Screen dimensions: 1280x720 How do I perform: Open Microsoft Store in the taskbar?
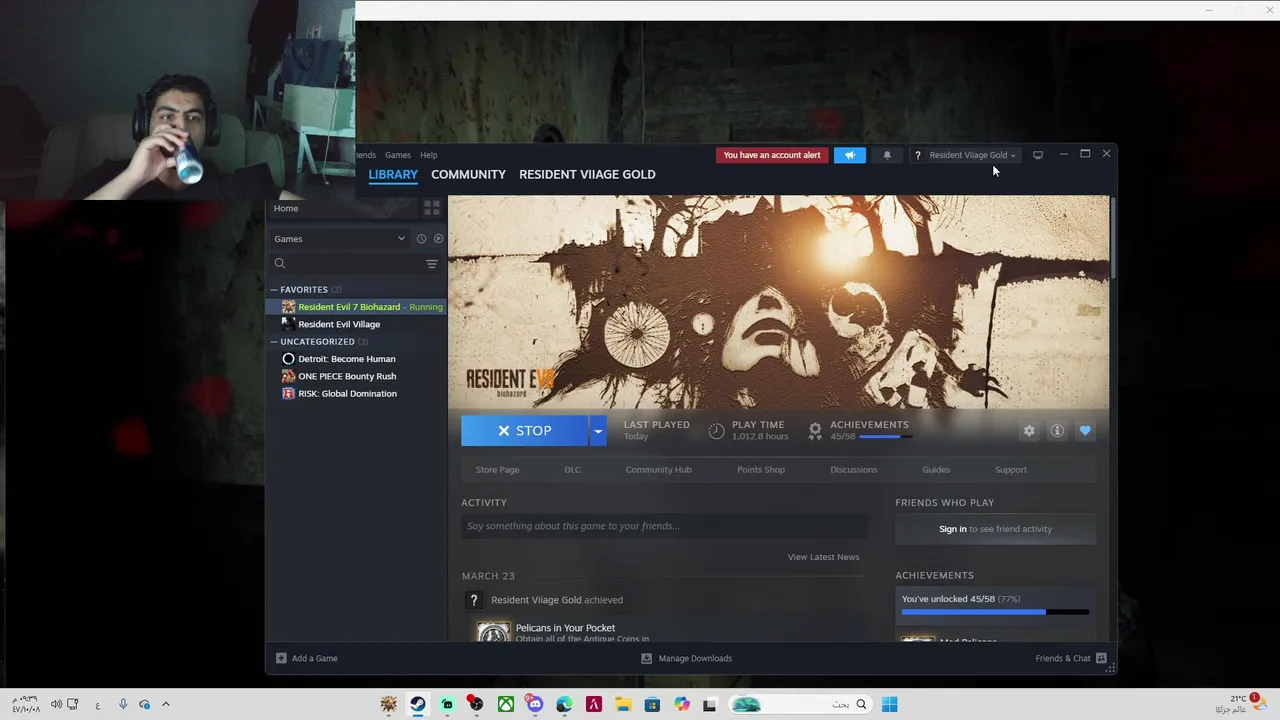pyautogui.click(x=652, y=705)
